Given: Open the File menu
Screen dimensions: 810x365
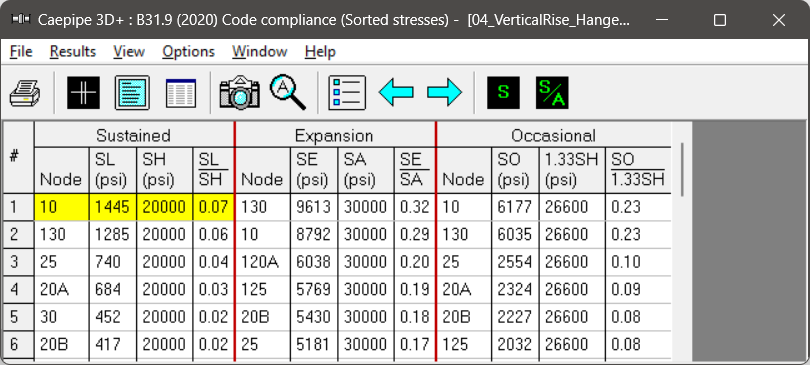Looking at the screenshot, I should (21, 52).
